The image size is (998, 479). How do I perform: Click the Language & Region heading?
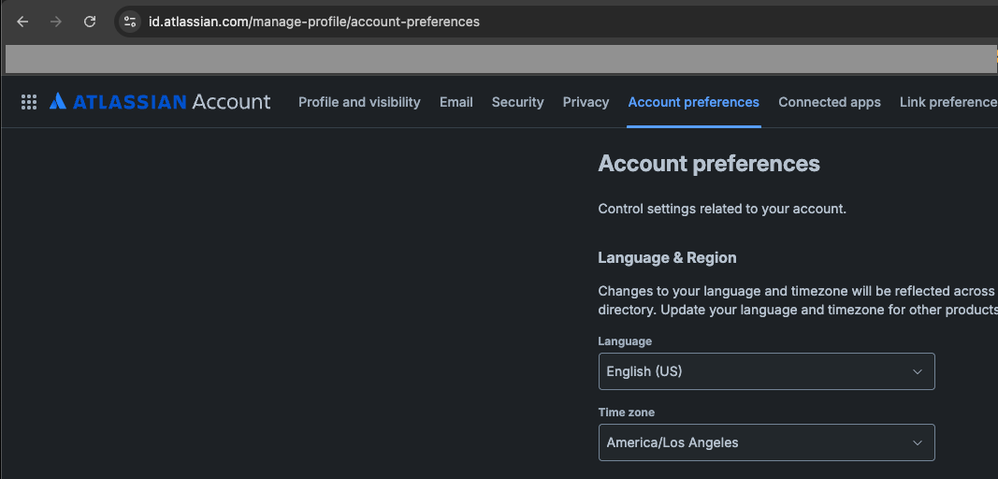click(x=667, y=258)
